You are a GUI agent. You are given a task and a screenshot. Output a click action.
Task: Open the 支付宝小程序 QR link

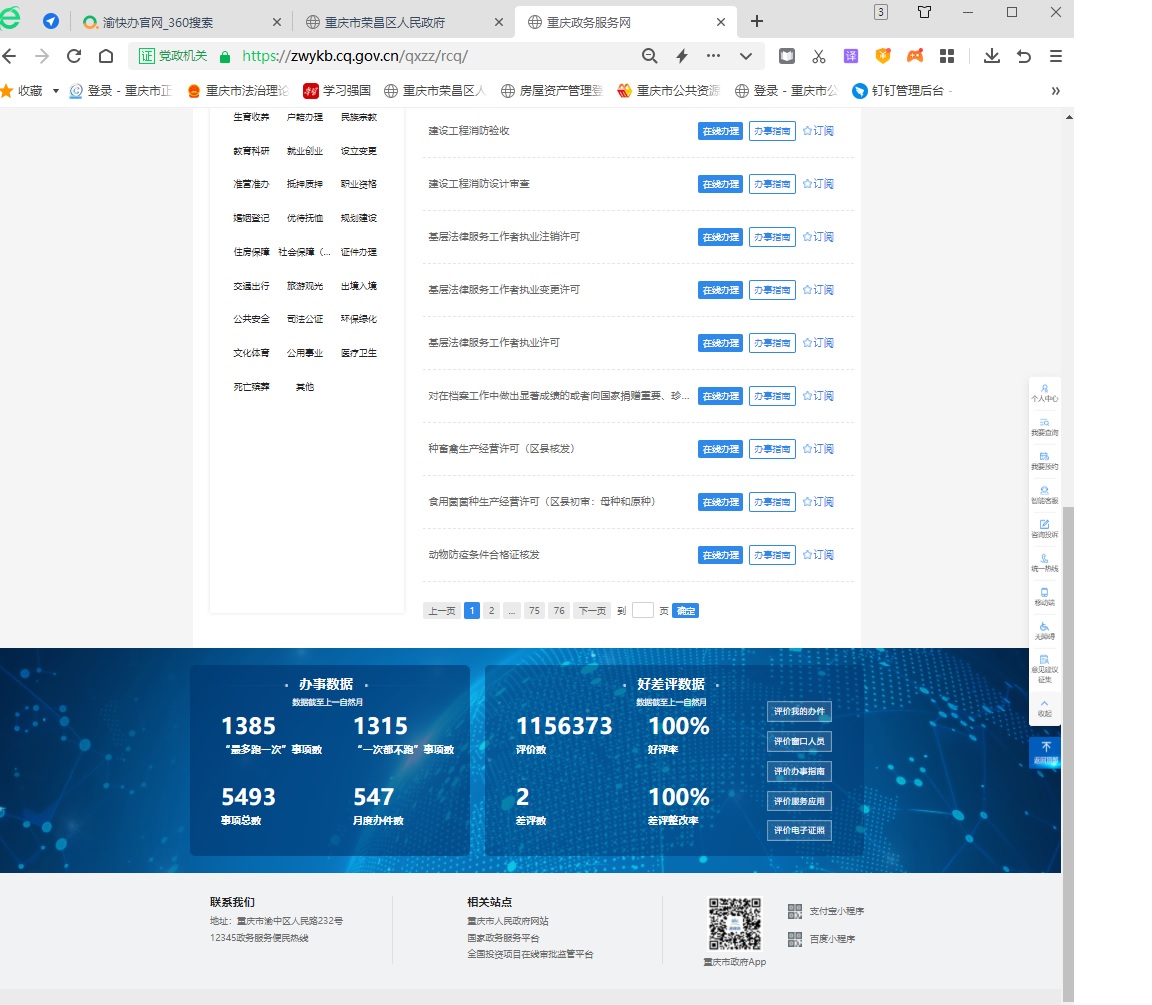point(826,911)
